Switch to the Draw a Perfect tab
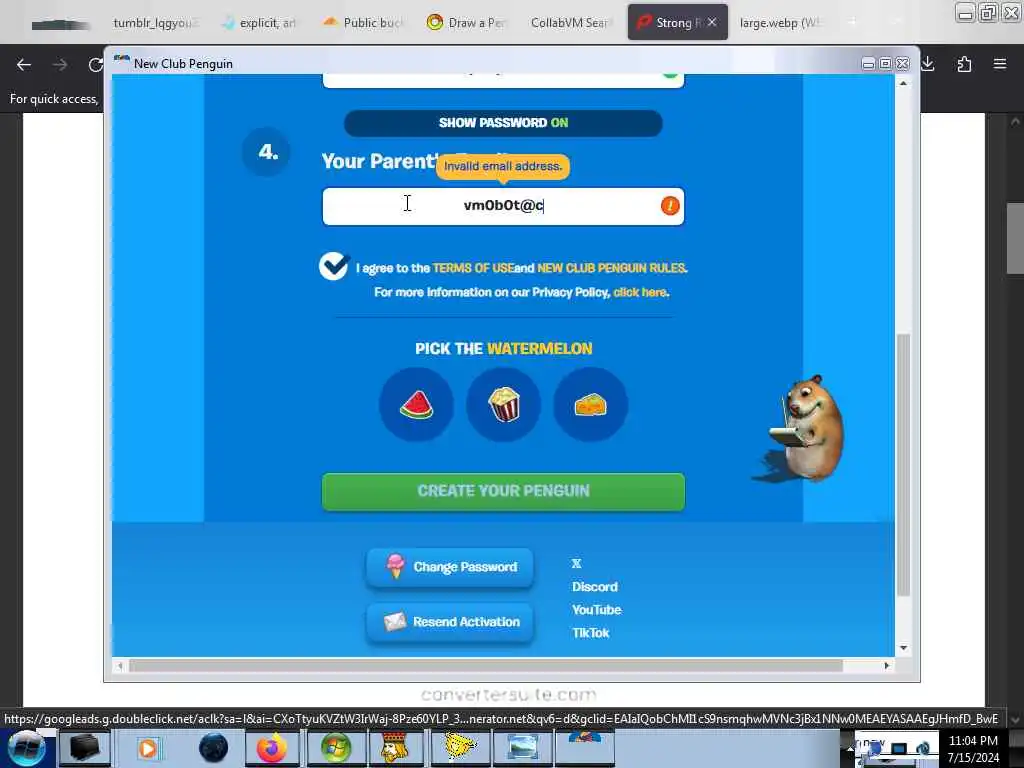This screenshot has height=768, width=1024. tap(466, 23)
